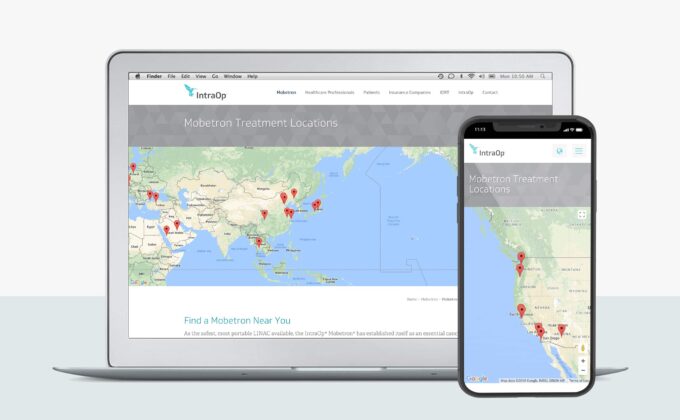Select the eastern Saudi Arabia map pin

pyautogui.click(x=177, y=224)
